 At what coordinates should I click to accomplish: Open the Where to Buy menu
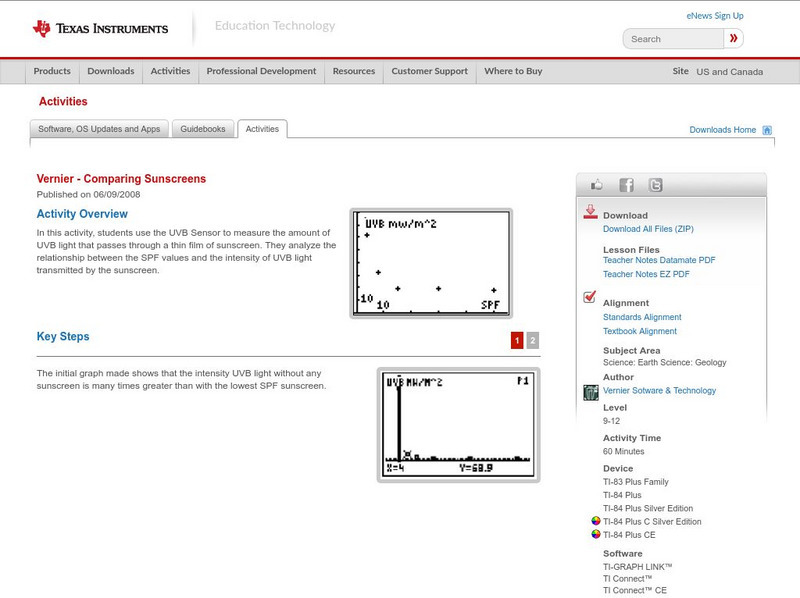pos(513,71)
